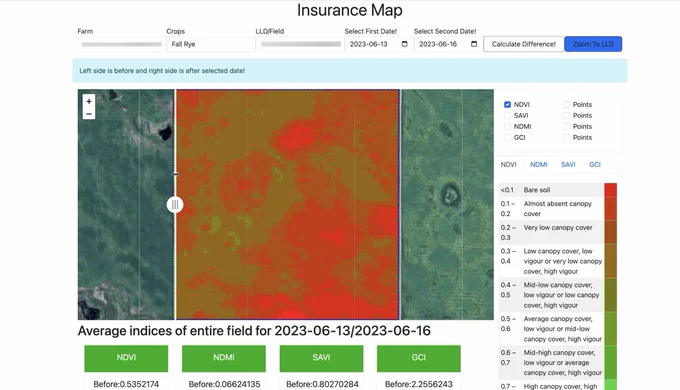Viewport: 680px width, 390px height.
Task: Click first date field 2023-06-13
Action: (x=379, y=44)
